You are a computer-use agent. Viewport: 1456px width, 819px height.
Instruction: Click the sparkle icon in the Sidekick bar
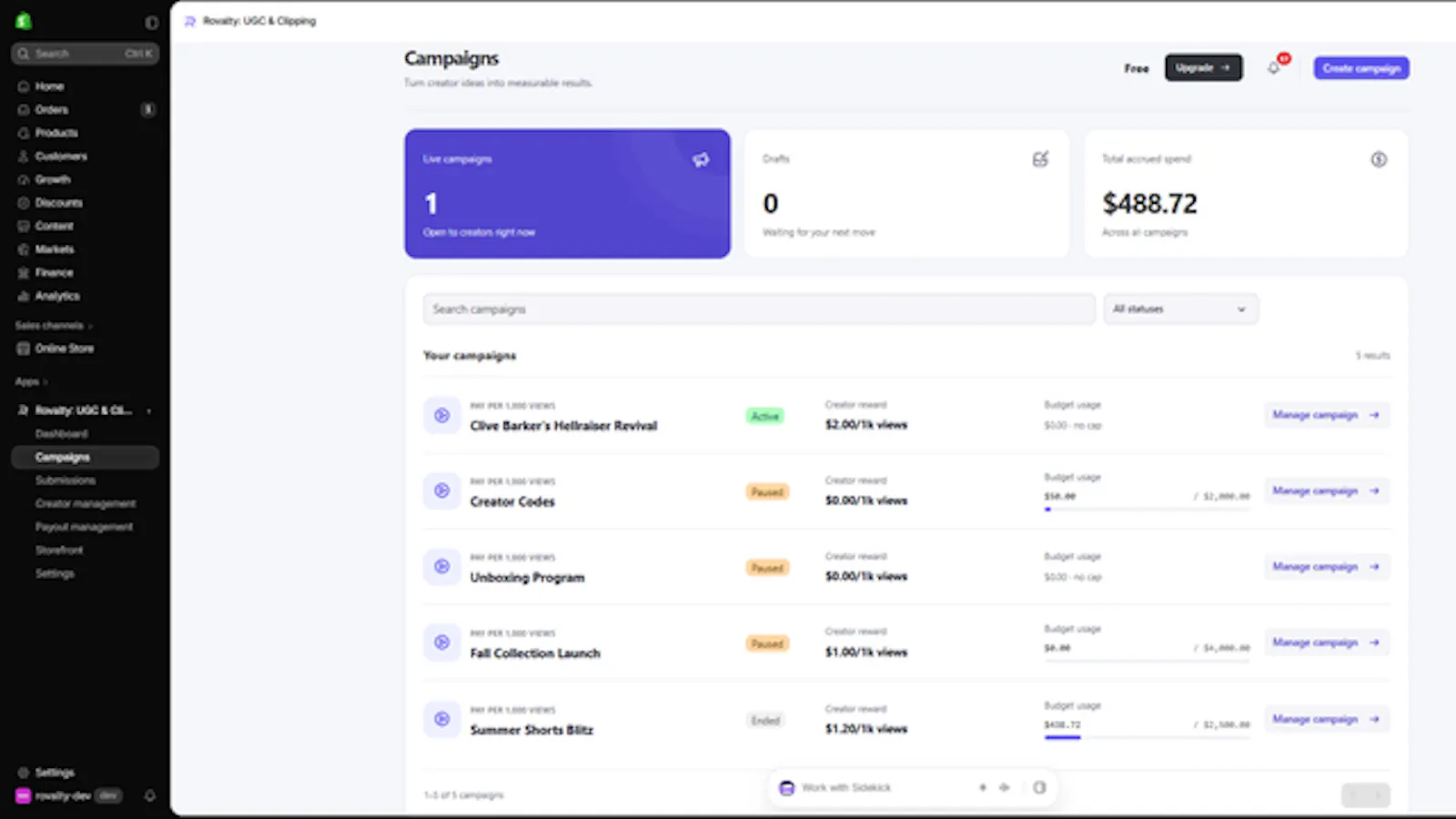983,788
